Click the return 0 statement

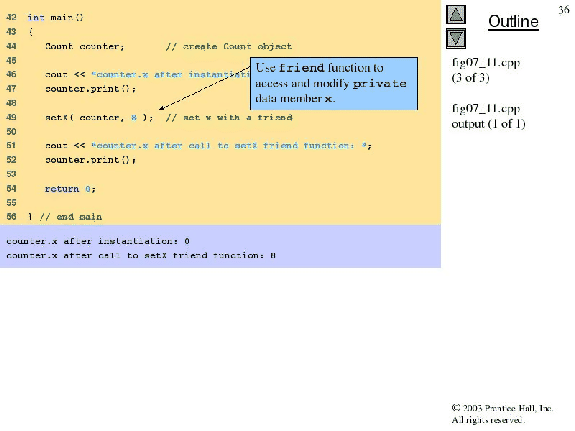coord(70,189)
